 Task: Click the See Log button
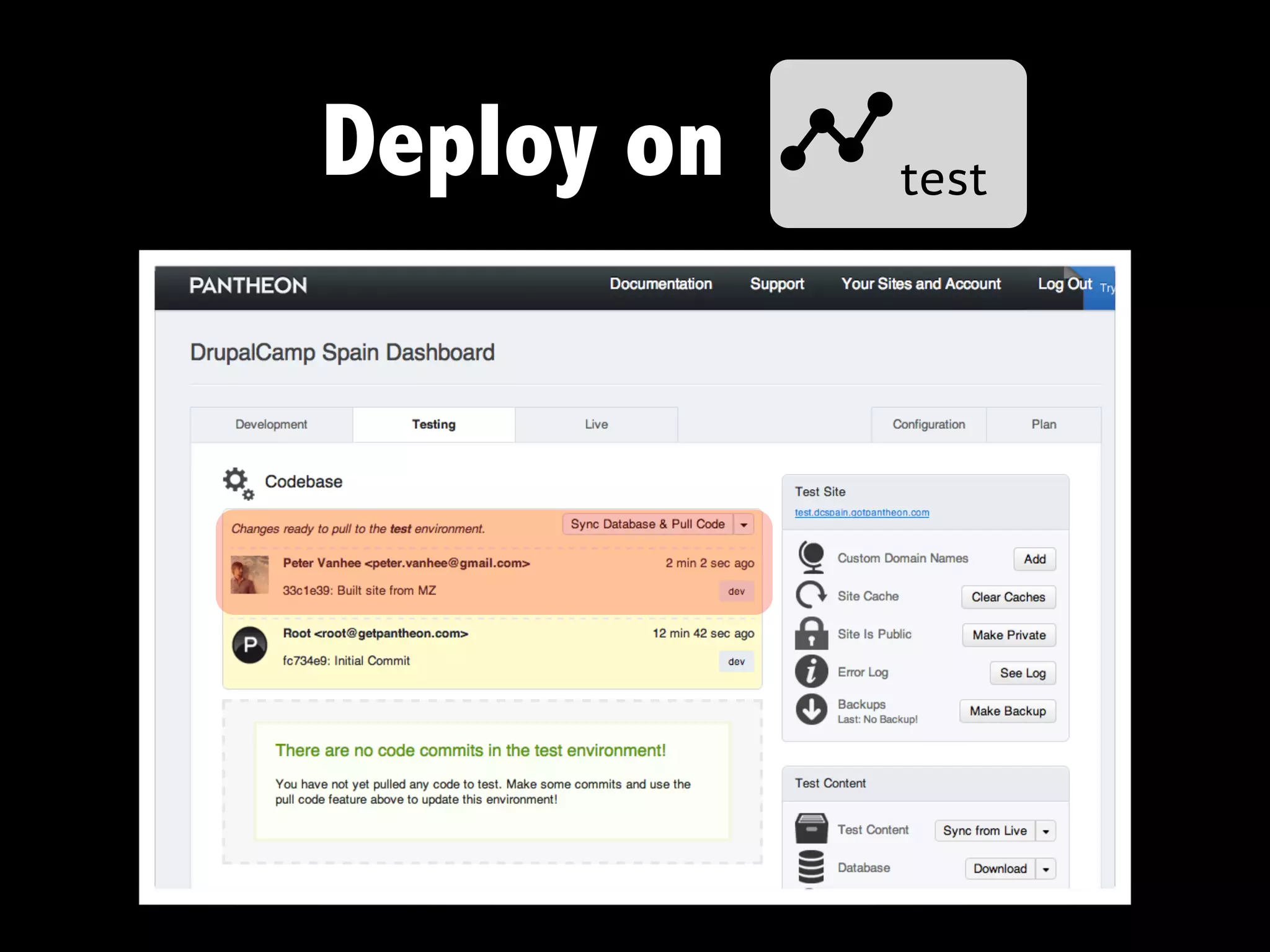1023,673
